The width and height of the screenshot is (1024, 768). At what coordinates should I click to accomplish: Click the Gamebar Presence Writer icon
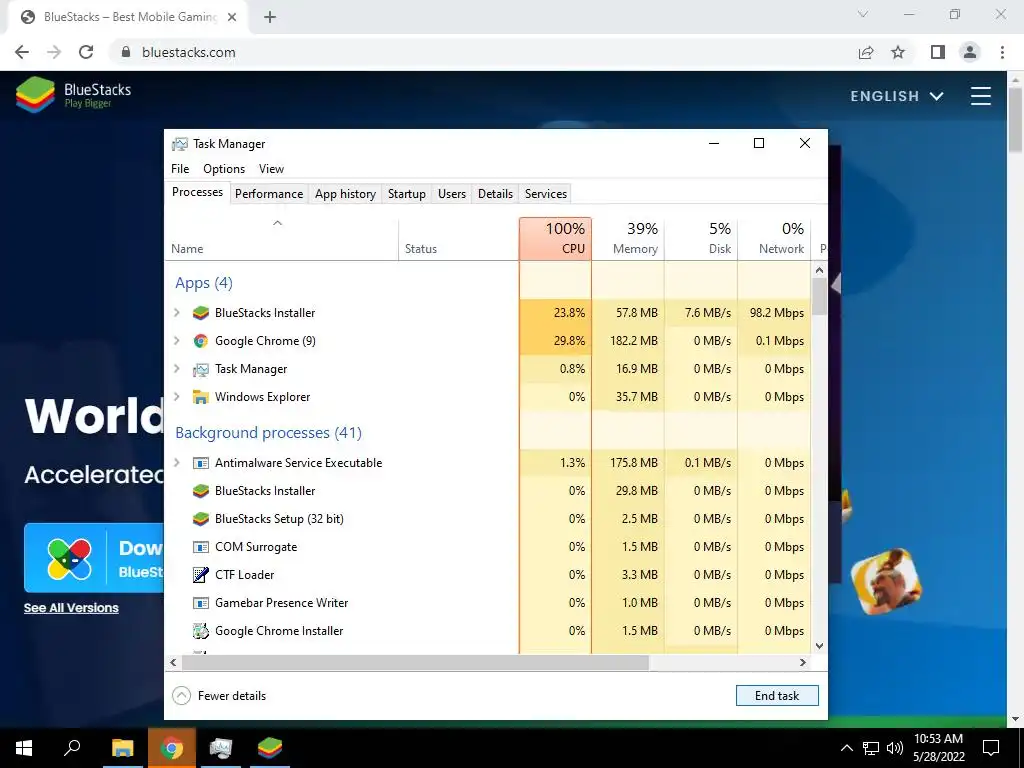[200, 603]
